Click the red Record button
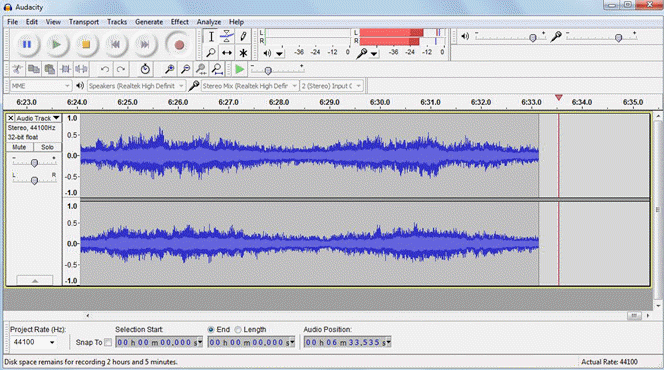Screen dimensions: 664x370 click(179, 45)
